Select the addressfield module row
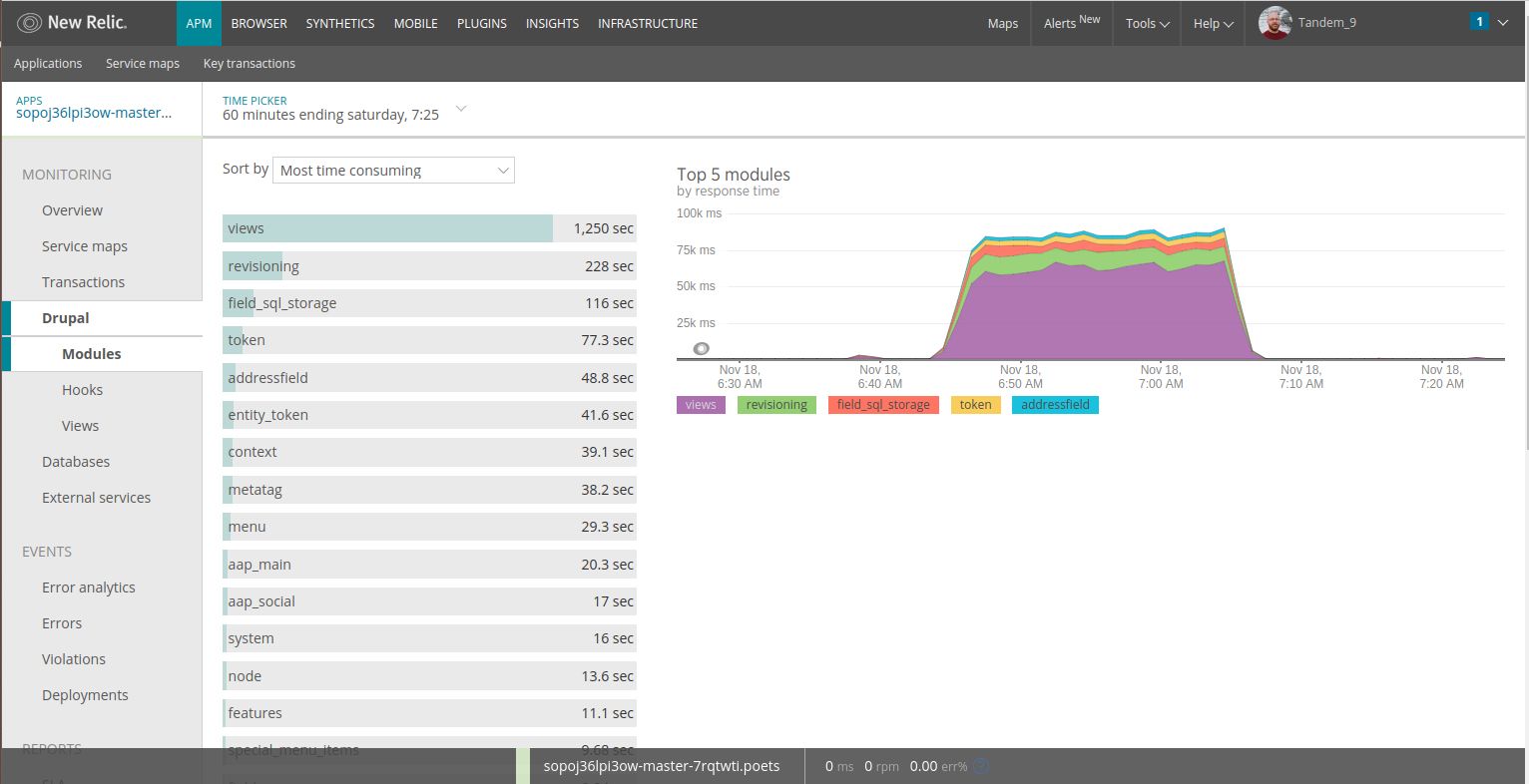 tap(429, 378)
